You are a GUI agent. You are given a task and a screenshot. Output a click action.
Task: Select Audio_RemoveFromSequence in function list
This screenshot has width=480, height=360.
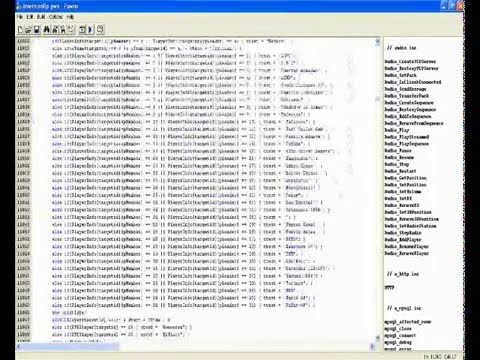(414, 123)
